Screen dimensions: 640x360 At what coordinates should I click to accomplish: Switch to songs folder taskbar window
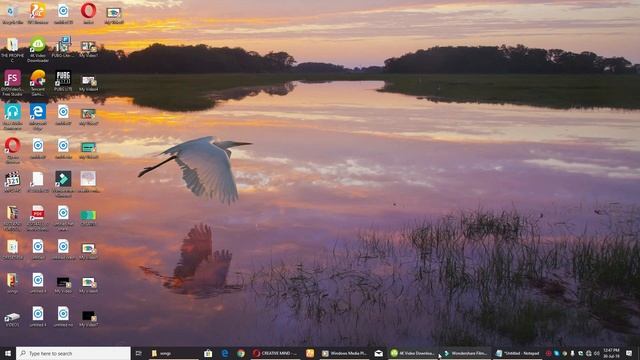click(x=174, y=353)
